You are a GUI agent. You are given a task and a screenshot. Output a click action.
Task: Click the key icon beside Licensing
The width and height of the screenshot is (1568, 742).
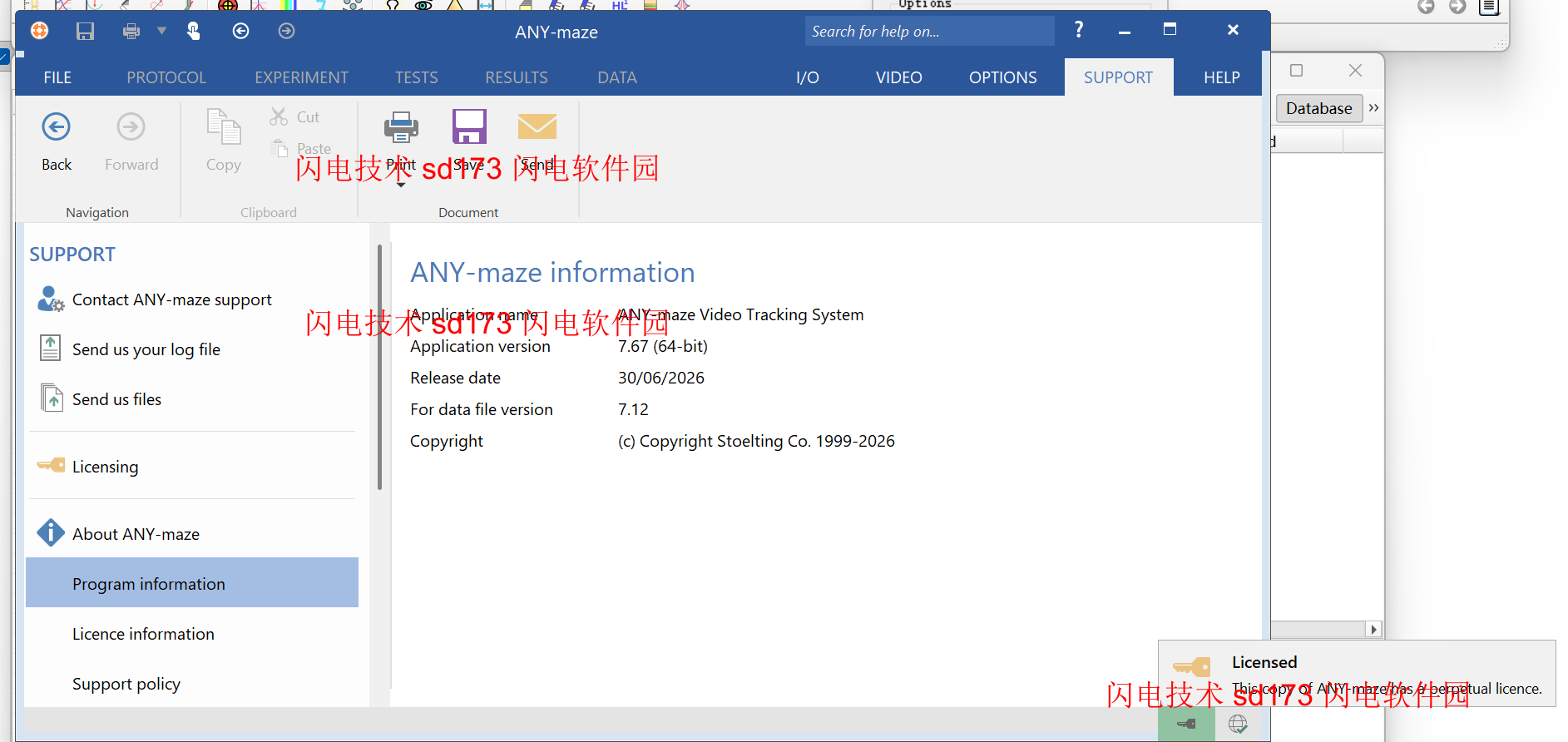click(x=51, y=465)
